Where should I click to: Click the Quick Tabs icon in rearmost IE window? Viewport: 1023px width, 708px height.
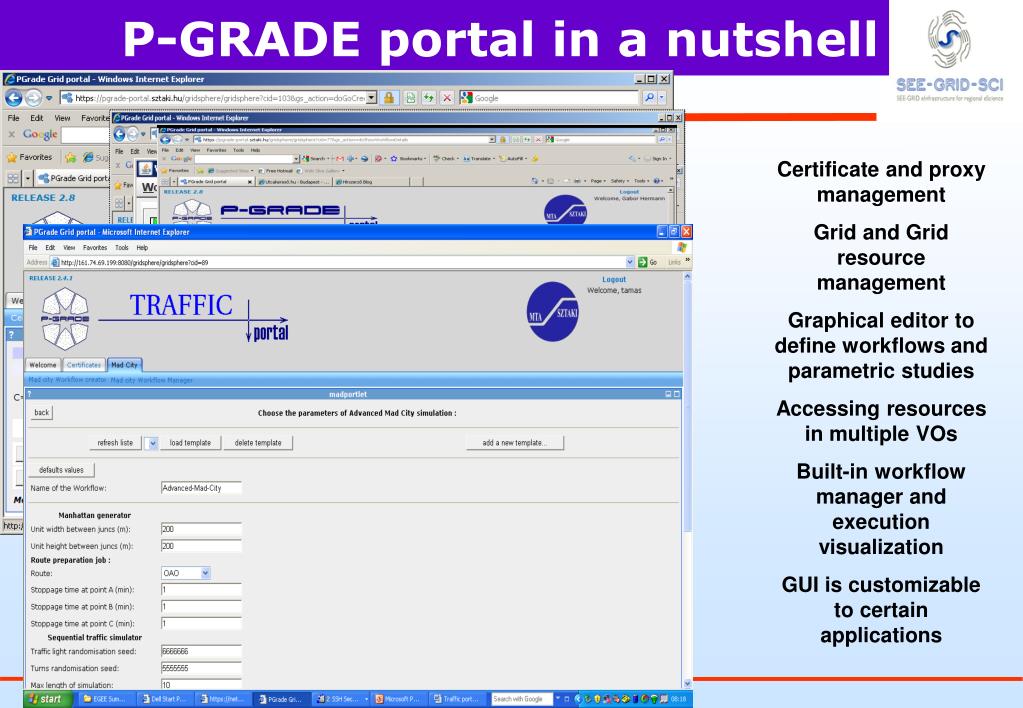pyautogui.click(x=13, y=178)
